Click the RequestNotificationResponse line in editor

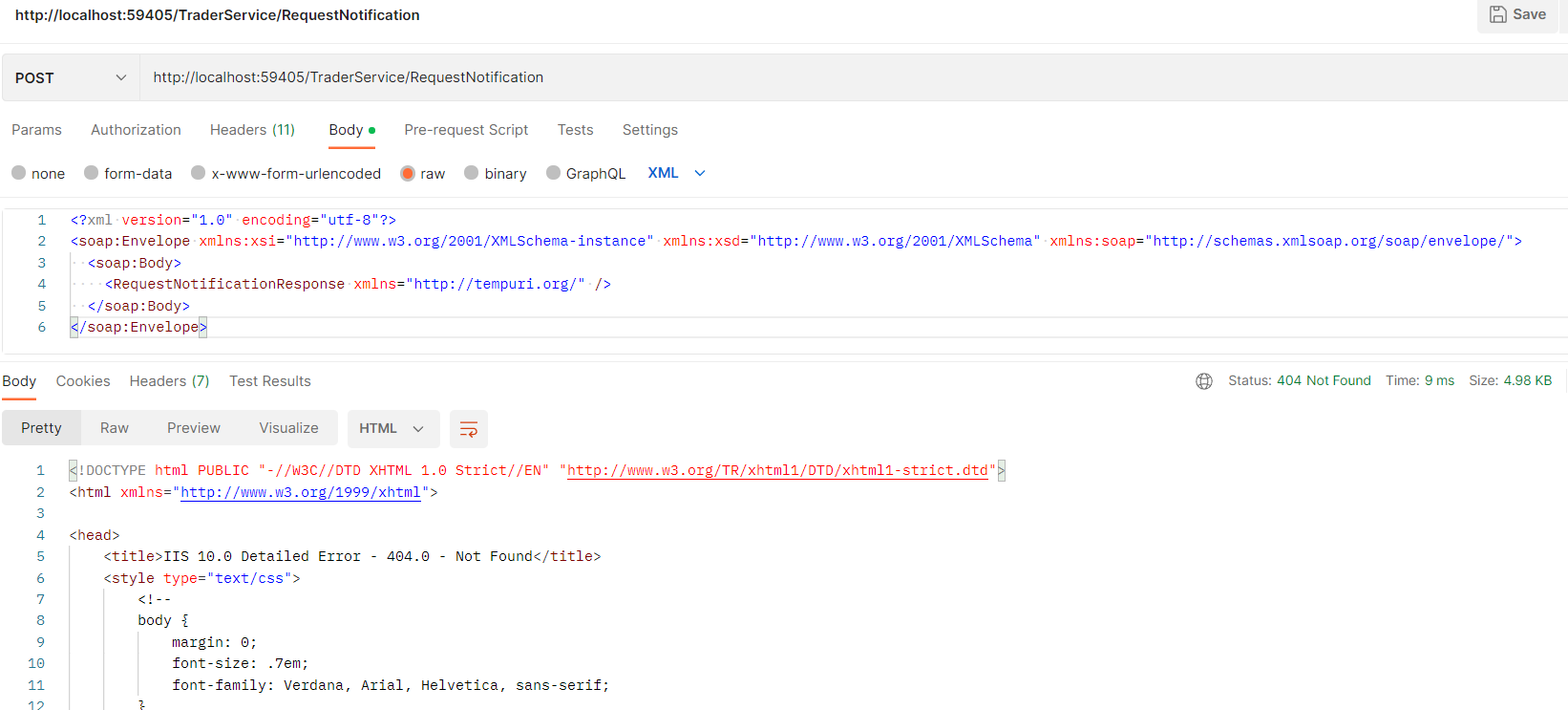tap(358, 284)
